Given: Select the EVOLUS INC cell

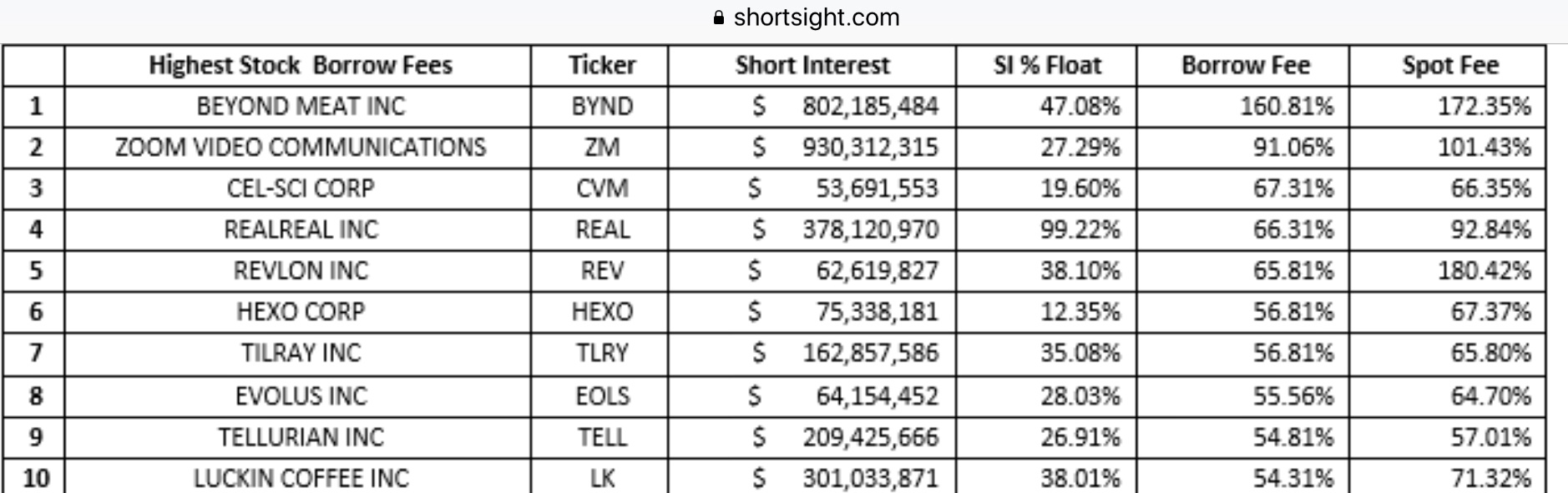Looking at the screenshot, I should click(x=300, y=395).
